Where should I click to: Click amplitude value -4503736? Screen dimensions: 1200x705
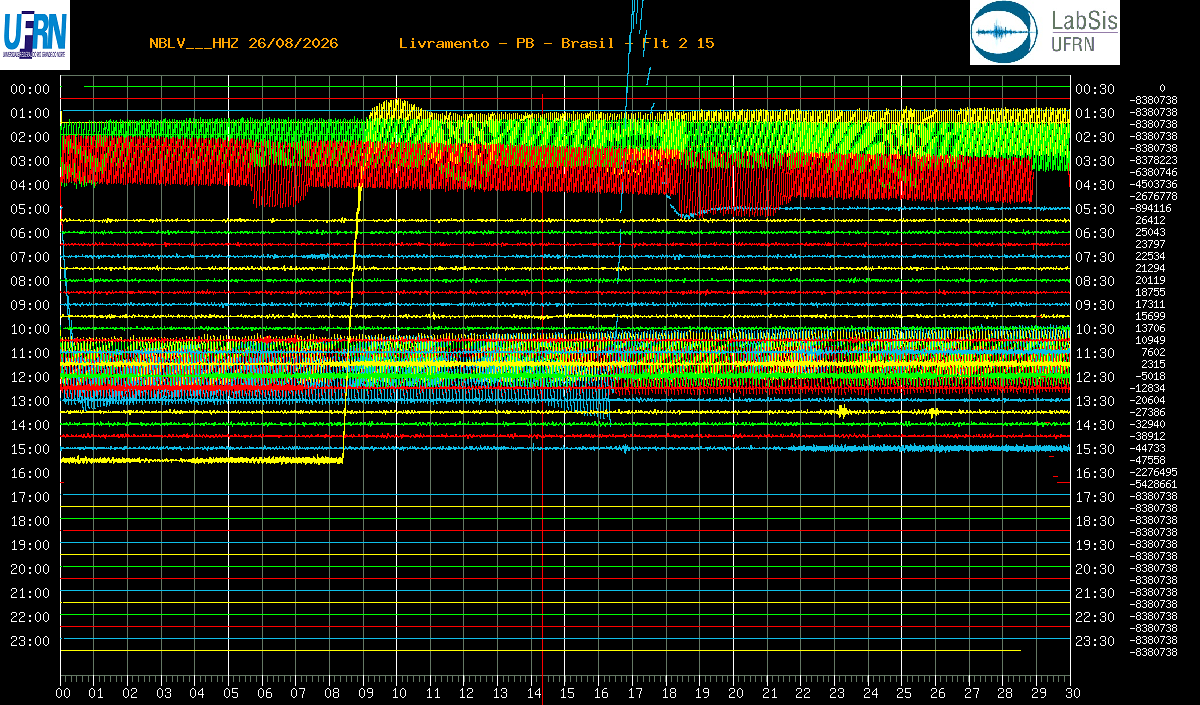click(1152, 184)
